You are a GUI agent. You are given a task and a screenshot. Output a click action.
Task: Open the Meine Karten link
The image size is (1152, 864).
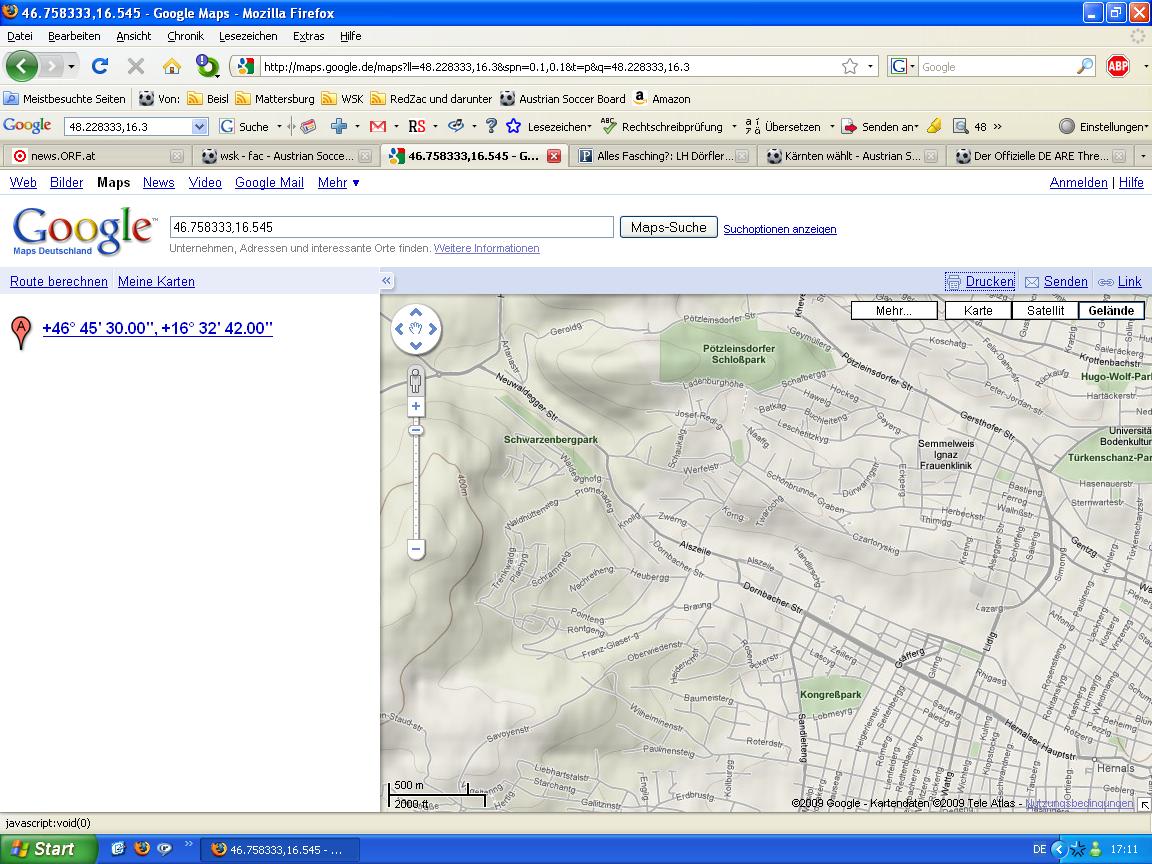coord(156,281)
